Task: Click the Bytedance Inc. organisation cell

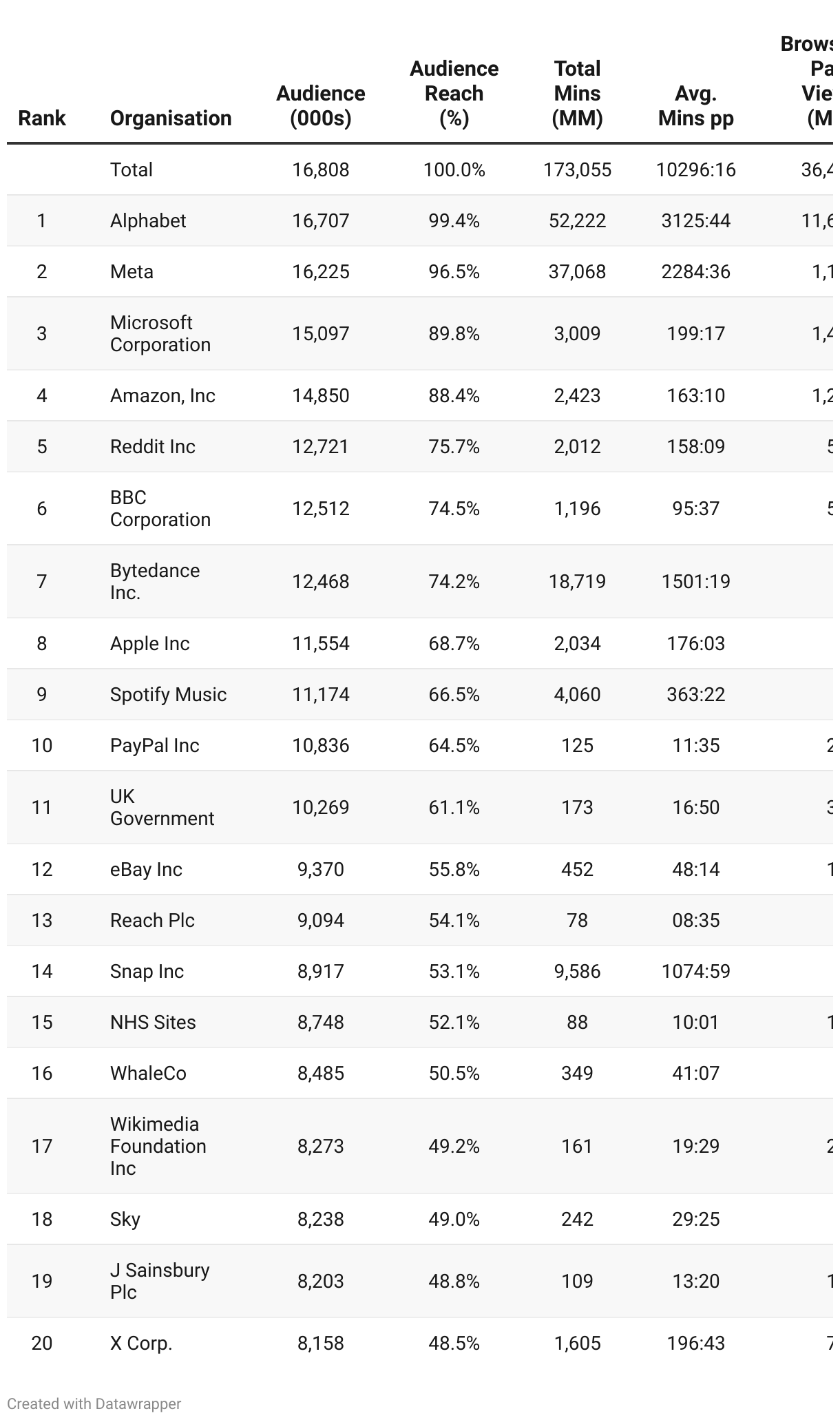Action: pyautogui.click(x=155, y=581)
